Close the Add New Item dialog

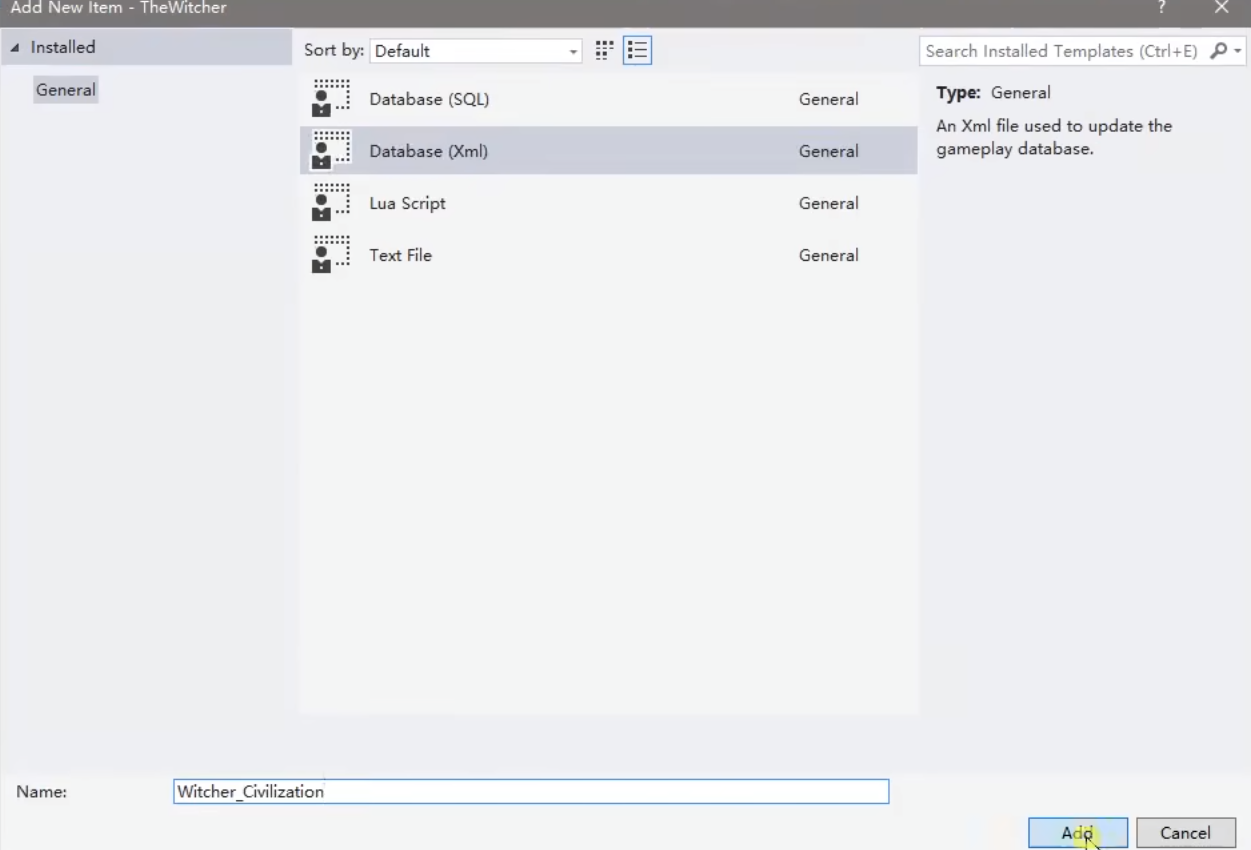(x=1221, y=8)
